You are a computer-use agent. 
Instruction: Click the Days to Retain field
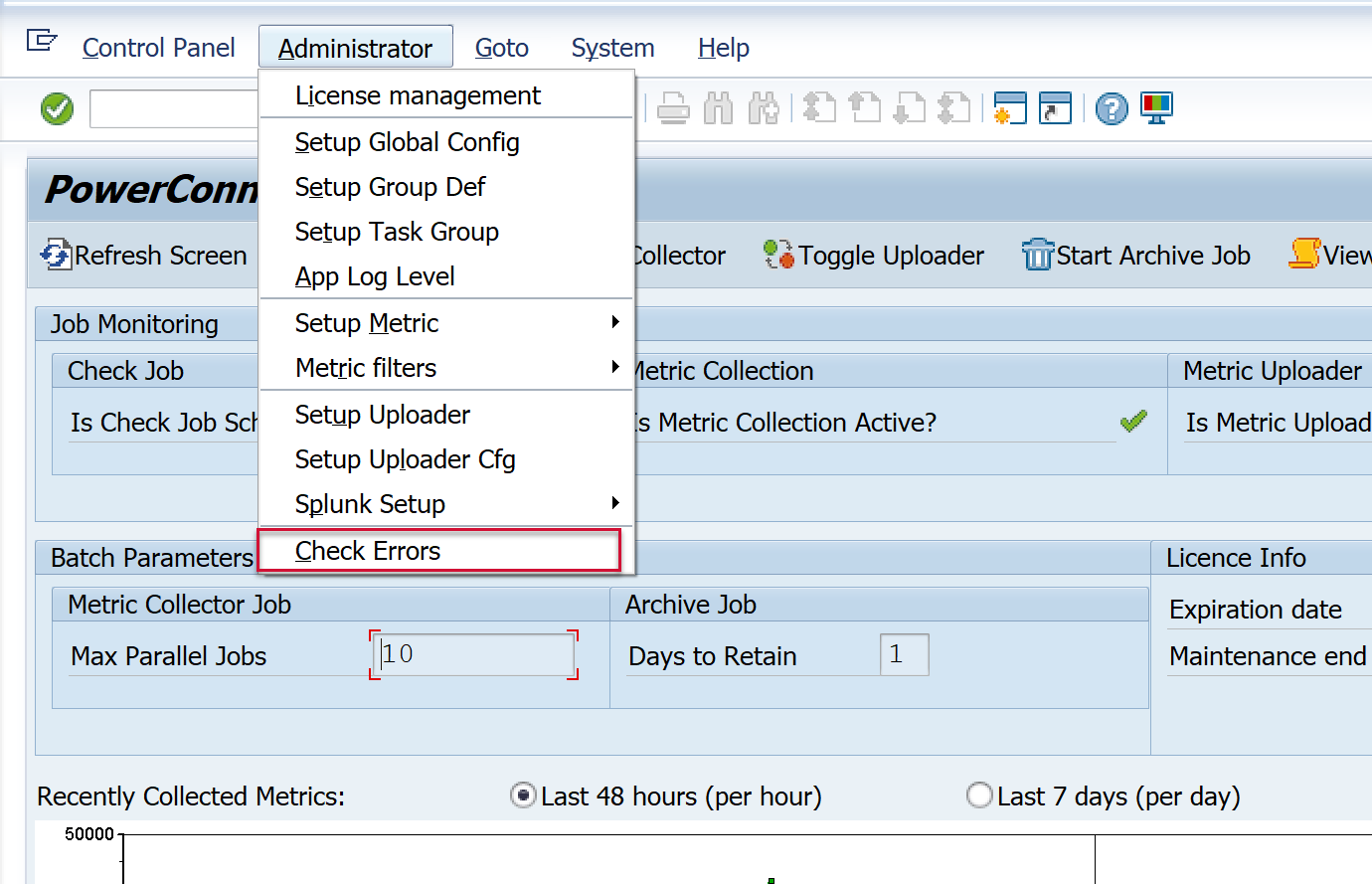pos(904,654)
